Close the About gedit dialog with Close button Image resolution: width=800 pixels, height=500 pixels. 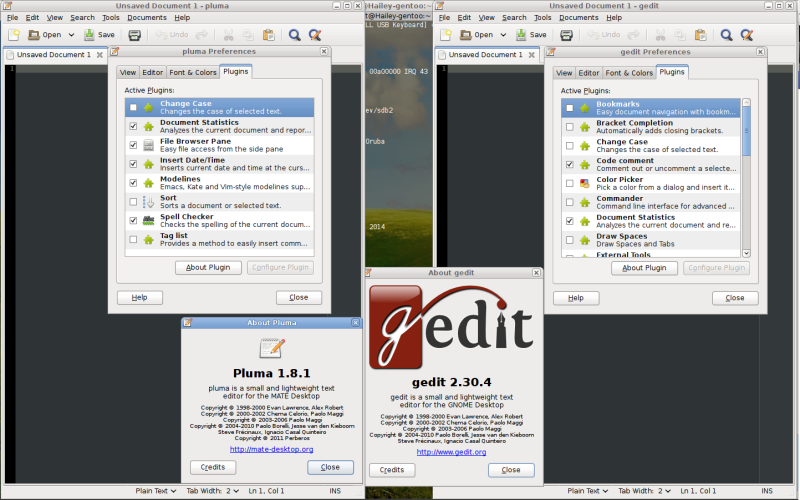pos(511,470)
